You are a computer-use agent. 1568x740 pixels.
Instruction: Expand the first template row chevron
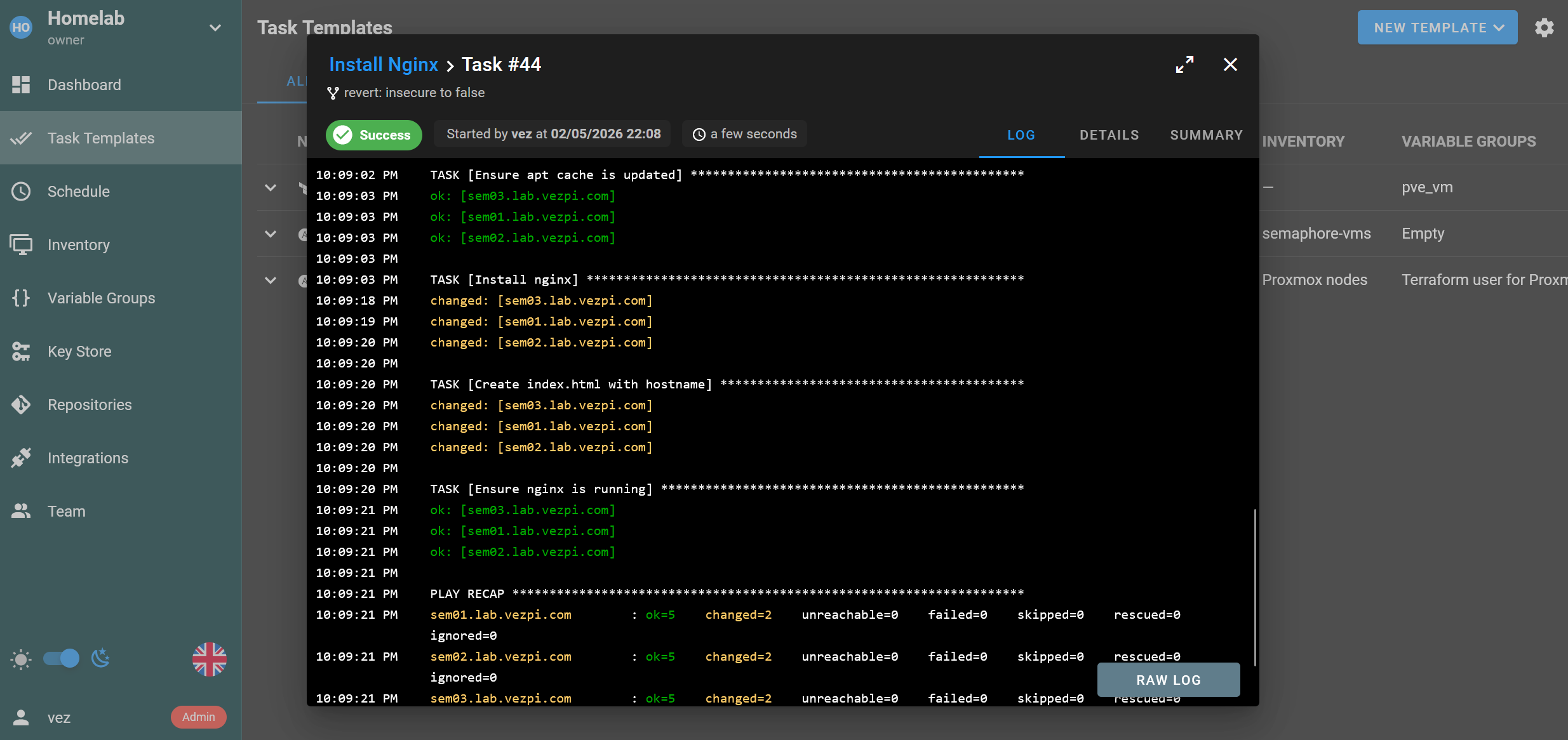click(x=271, y=187)
